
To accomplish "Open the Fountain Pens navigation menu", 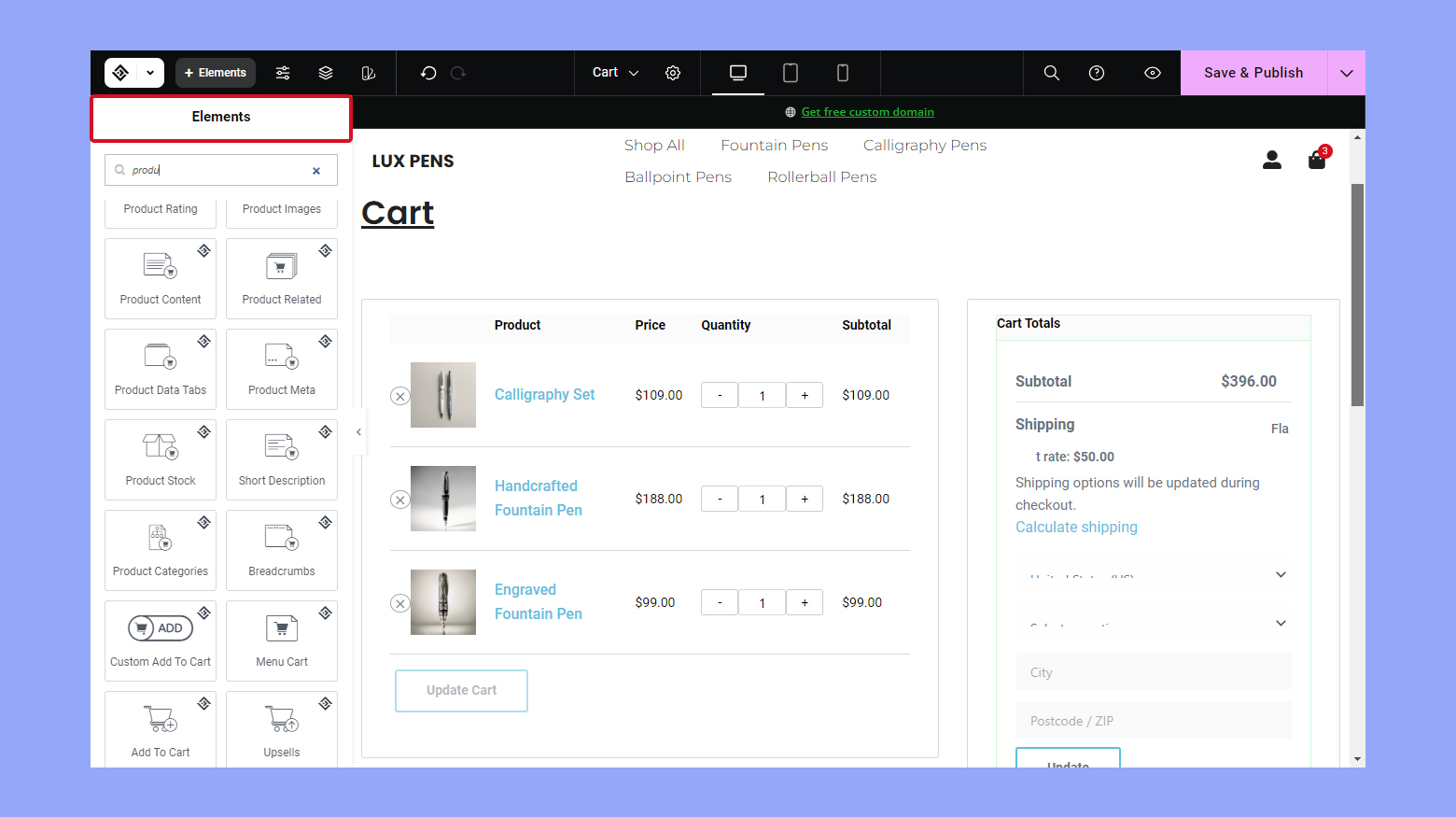I will (x=774, y=145).
